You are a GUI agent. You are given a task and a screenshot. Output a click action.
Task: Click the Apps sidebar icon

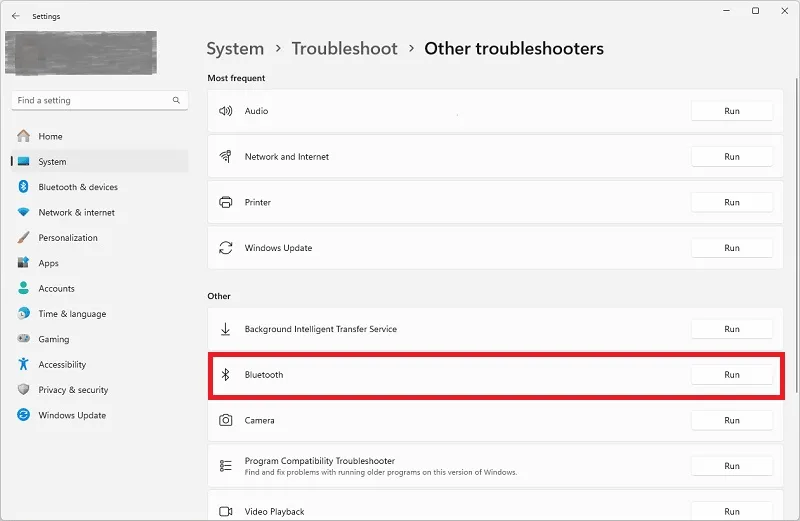(23, 263)
